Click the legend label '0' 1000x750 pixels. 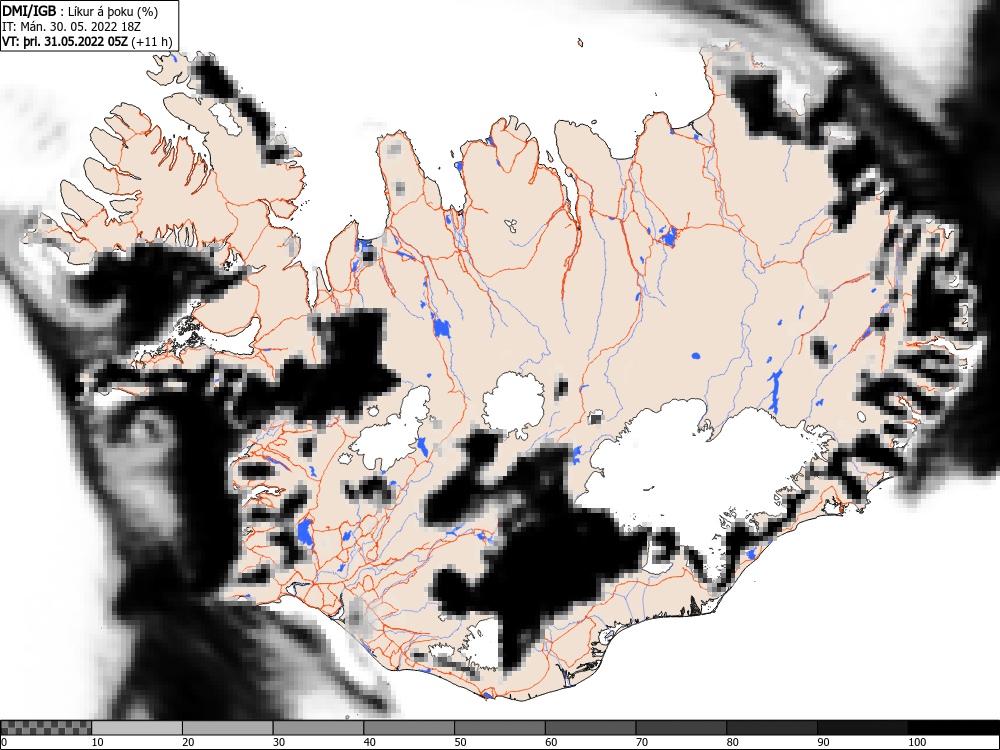[4, 742]
